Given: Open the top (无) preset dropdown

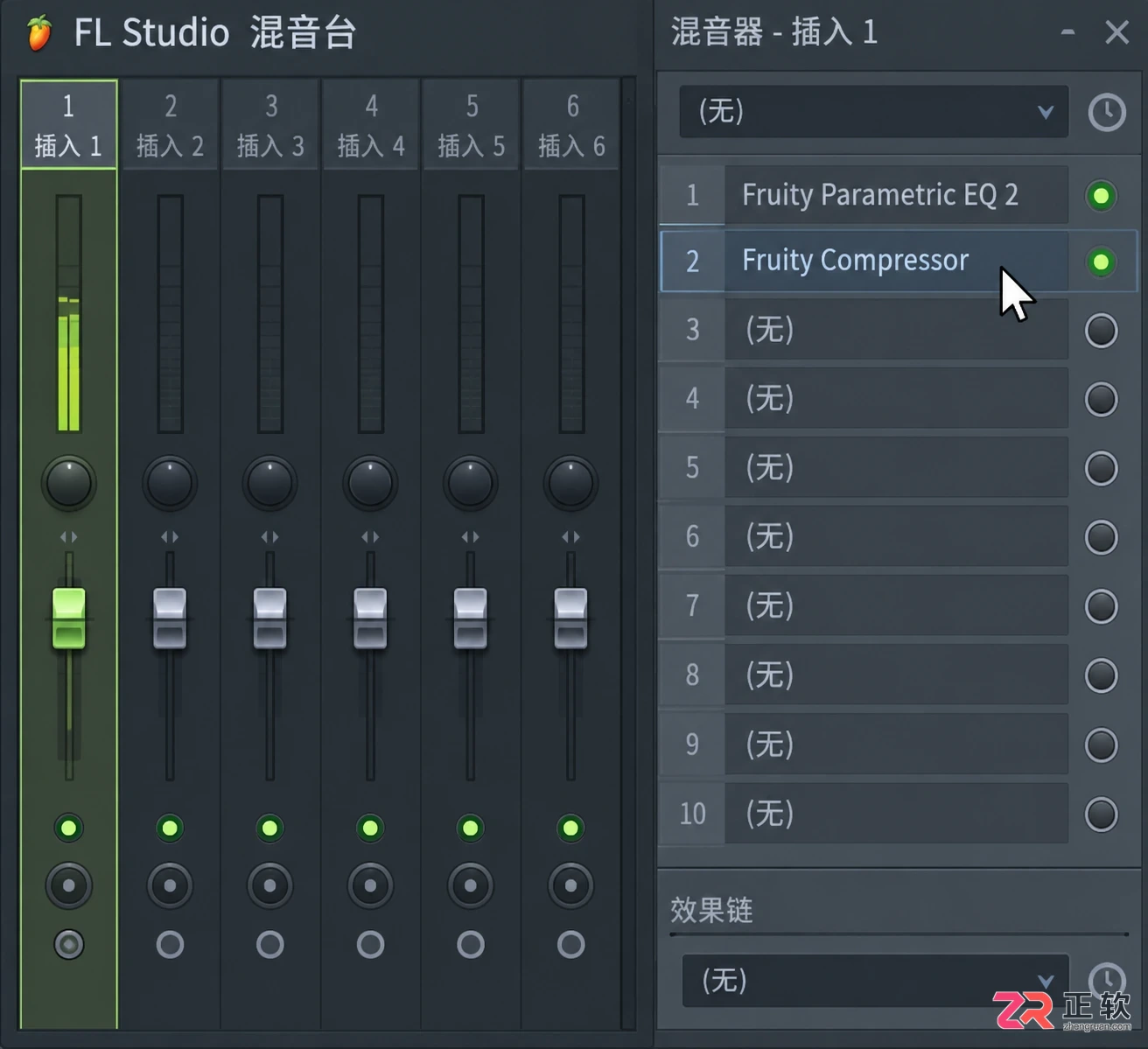Looking at the screenshot, I should point(873,111).
